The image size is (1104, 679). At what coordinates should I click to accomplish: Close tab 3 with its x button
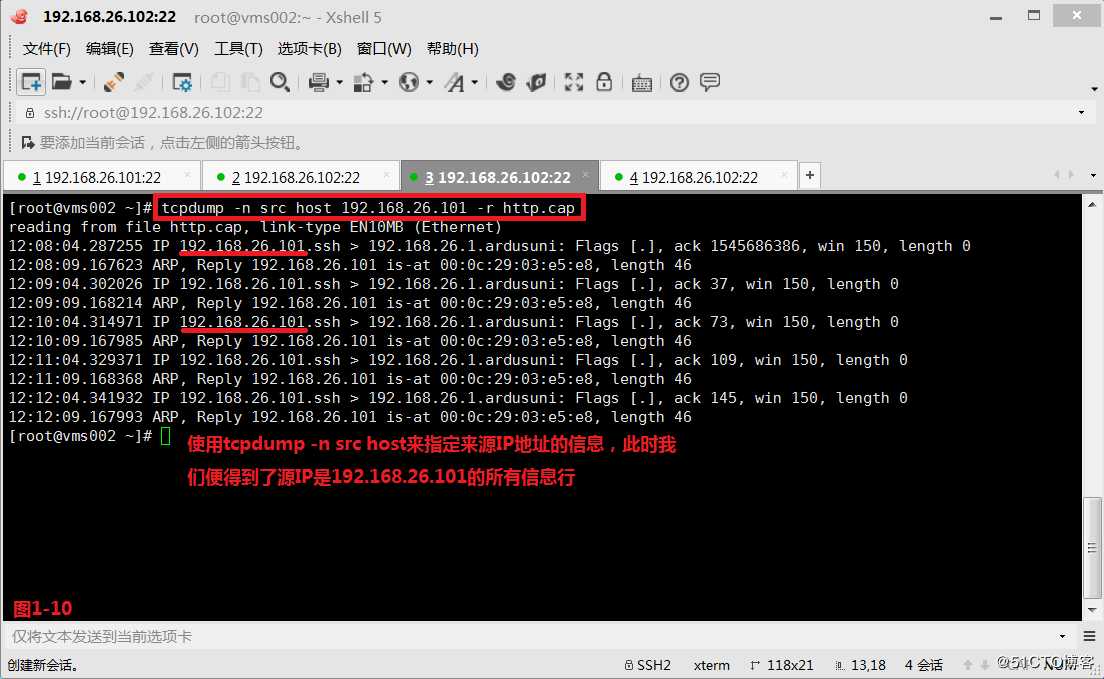pyautogui.click(x=586, y=174)
